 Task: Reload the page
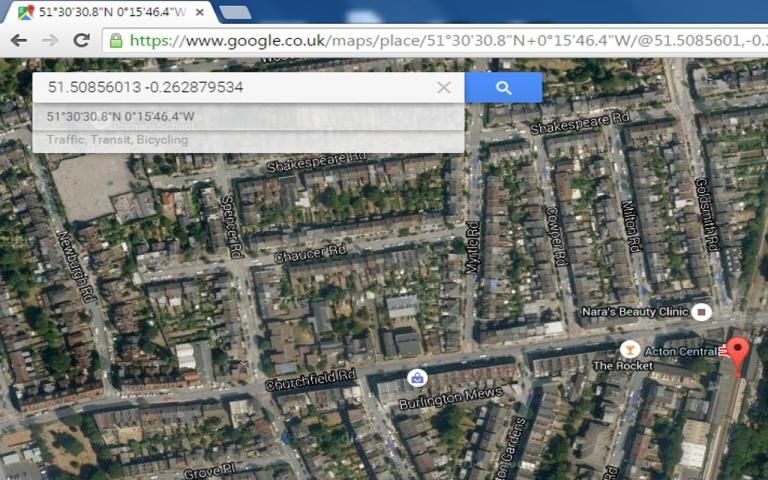coord(81,41)
